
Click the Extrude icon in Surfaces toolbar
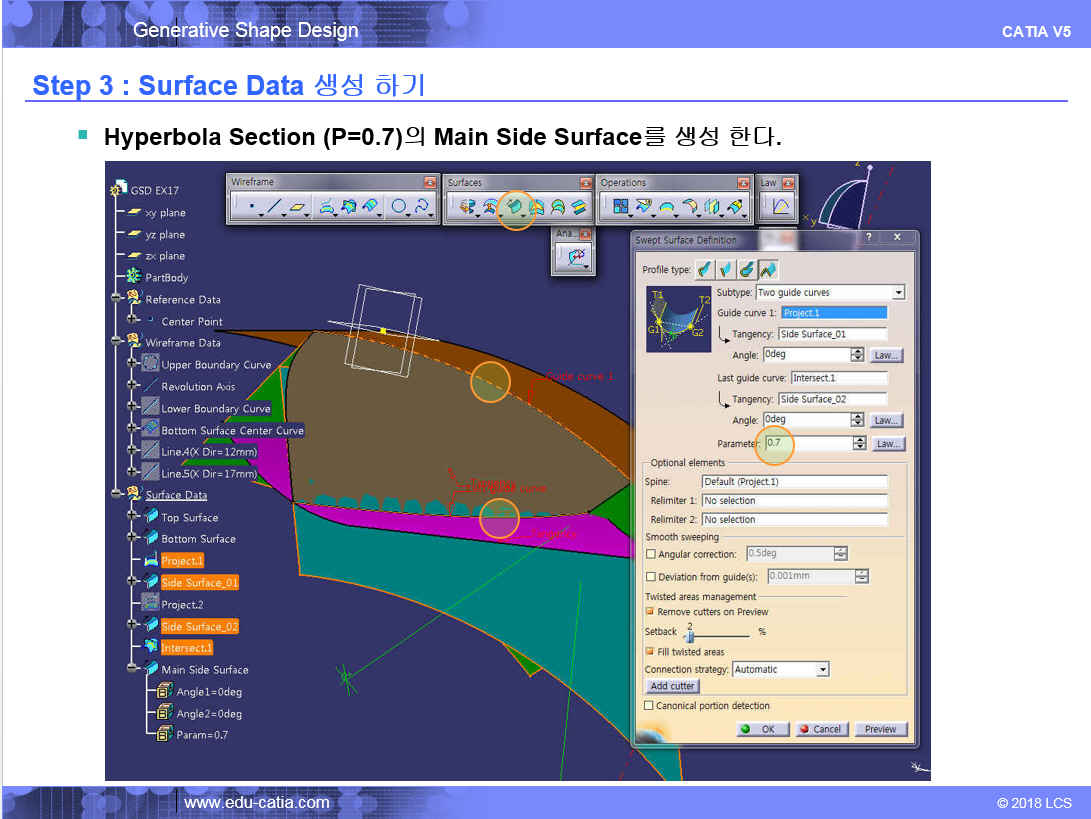pyautogui.click(x=466, y=207)
